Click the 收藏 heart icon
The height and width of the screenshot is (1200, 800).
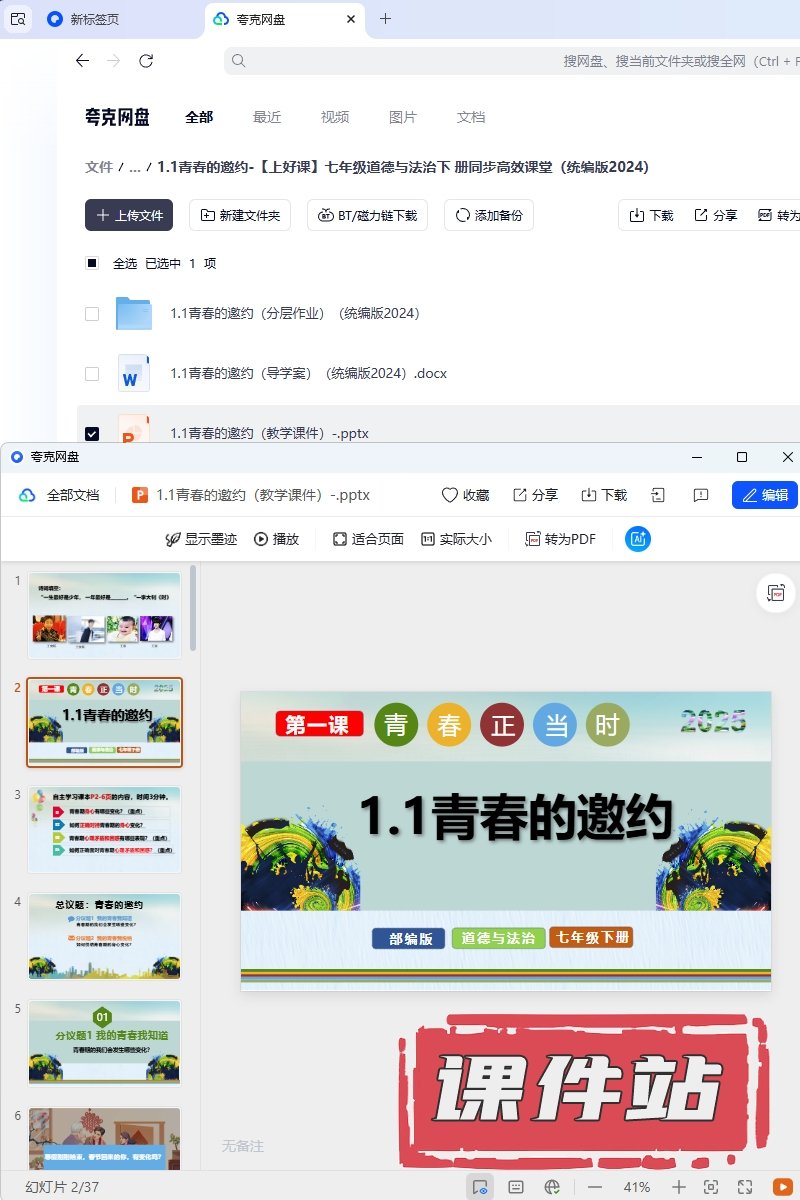coord(450,495)
